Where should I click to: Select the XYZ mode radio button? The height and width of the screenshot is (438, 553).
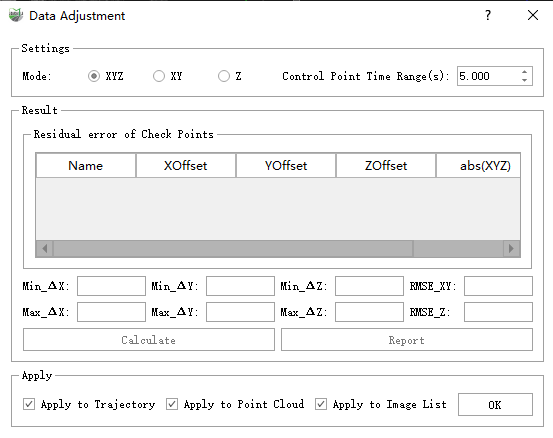coord(94,76)
